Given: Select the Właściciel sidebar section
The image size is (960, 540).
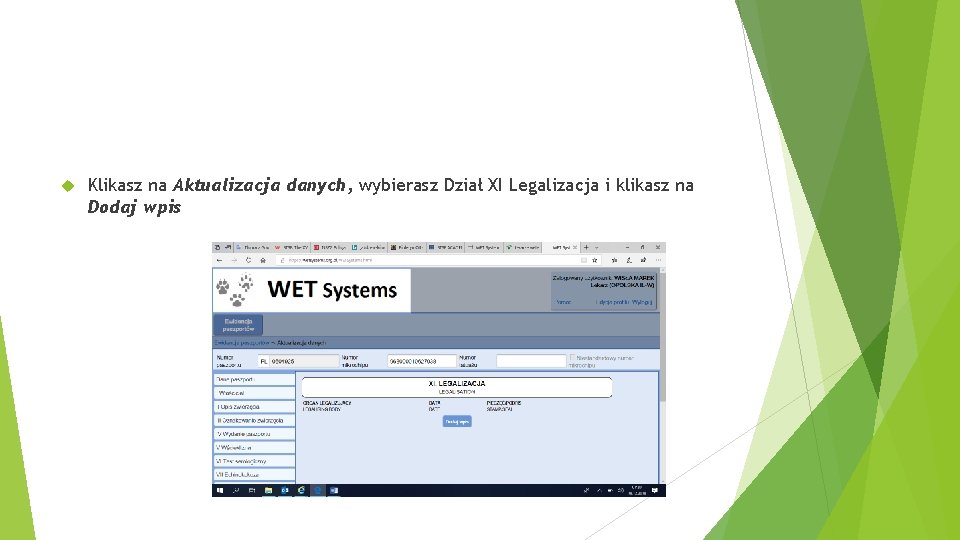Looking at the screenshot, I should [x=254, y=393].
